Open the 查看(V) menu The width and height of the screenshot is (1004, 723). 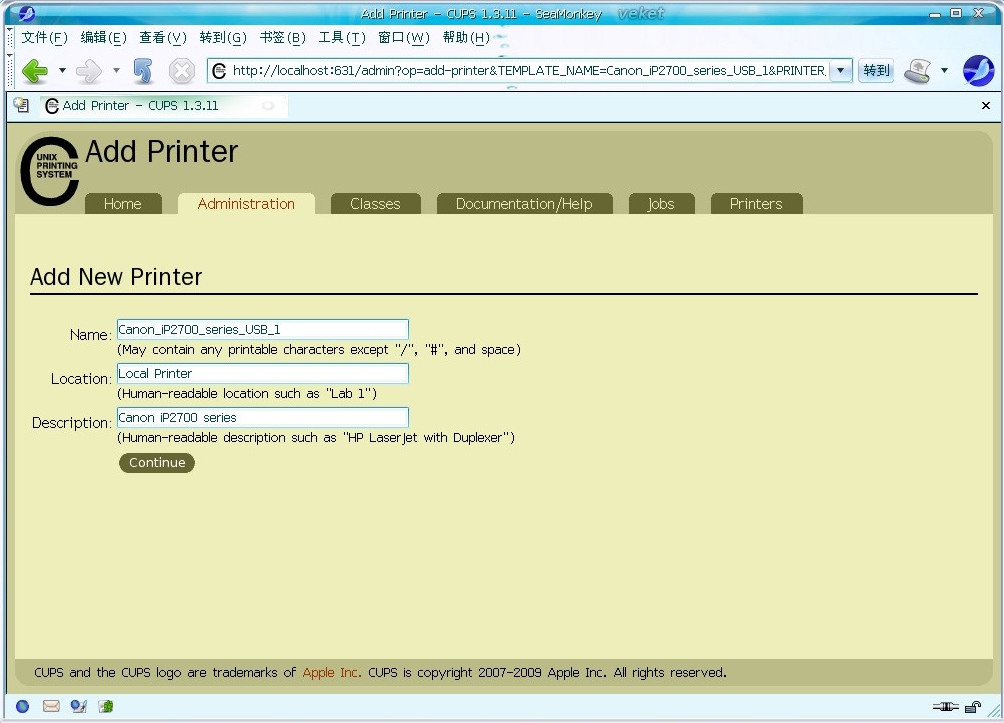(163, 38)
